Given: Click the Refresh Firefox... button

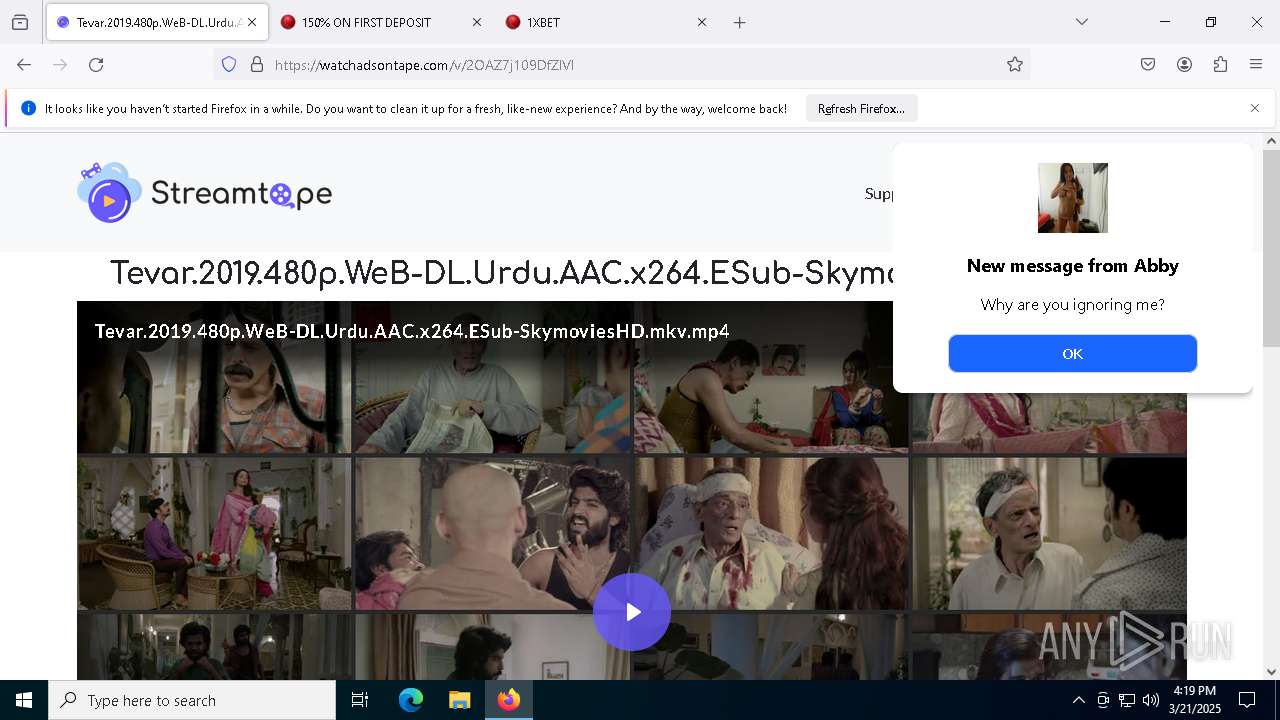Looking at the screenshot, I should coord(861,109).
